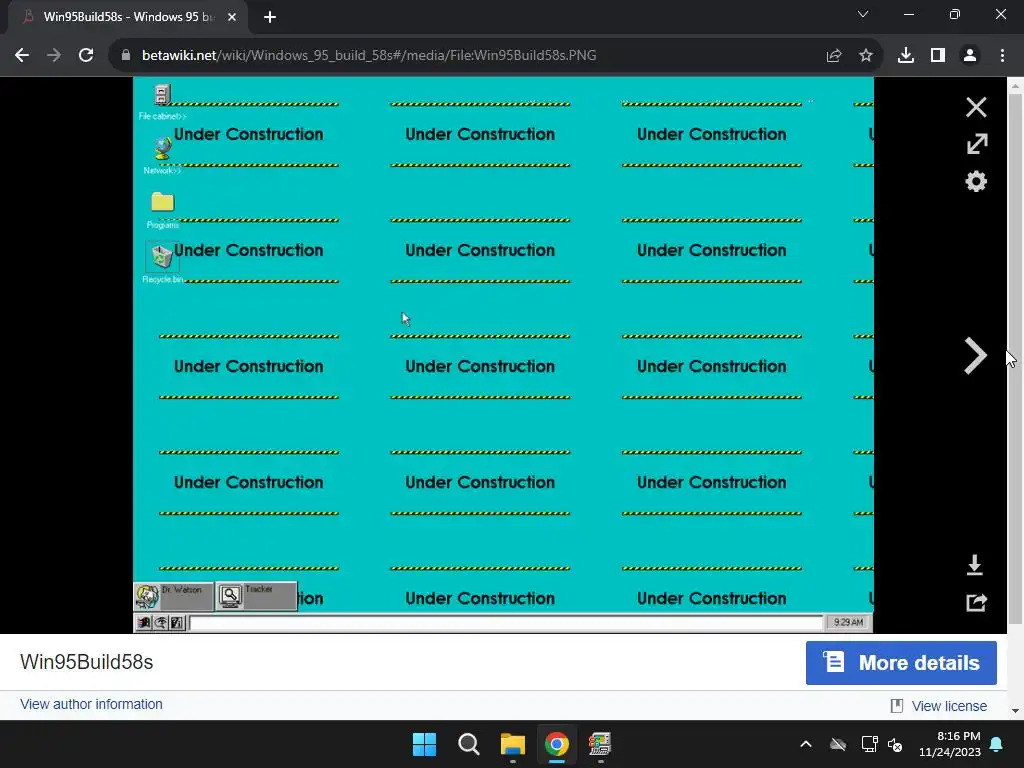Click the muted volume tray icon
The image size is (1024, 768).
point(895,744)
